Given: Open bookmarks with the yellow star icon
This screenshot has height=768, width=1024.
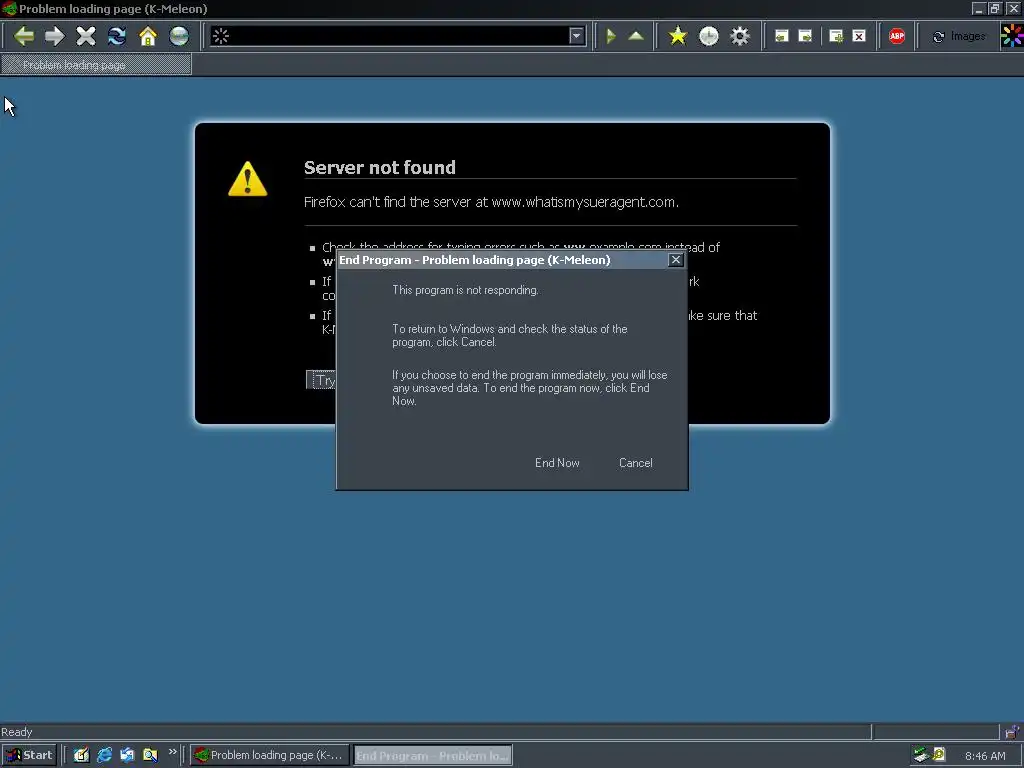Looking at the screenshot, I should click(x=678, y=36).
